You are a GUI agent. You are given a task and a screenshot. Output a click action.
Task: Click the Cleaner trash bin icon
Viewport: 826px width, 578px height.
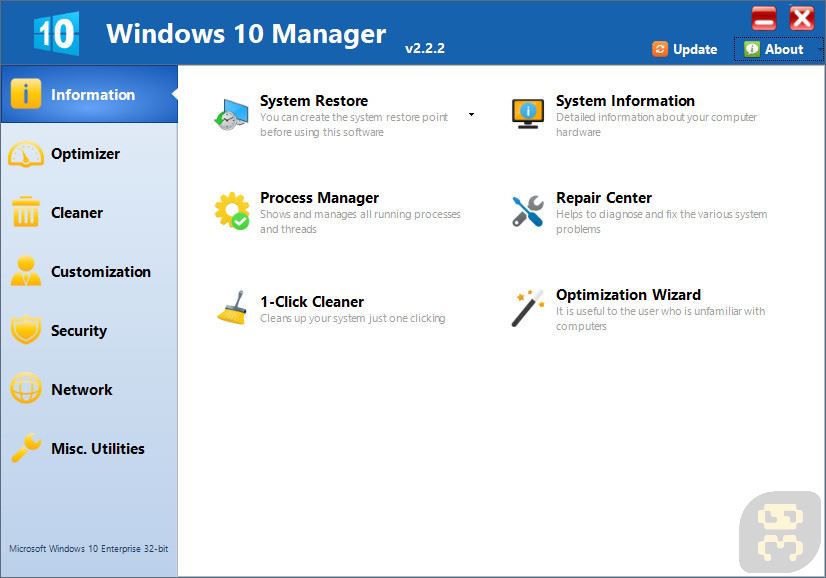25,212
